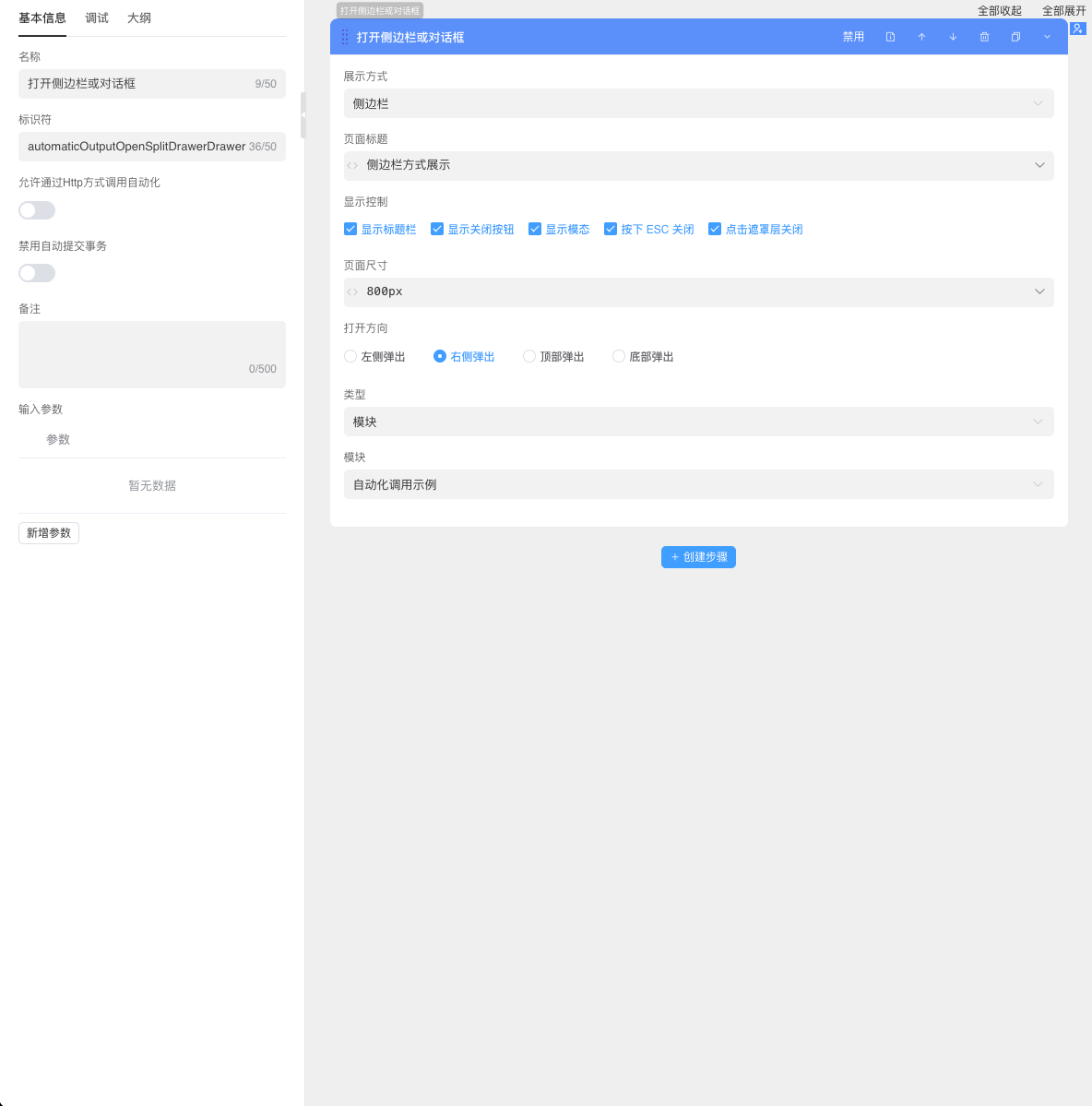Uncheck 点击遮罩层关闭 checkbox
1092x1106 pixels.
[x=715, y=229]
